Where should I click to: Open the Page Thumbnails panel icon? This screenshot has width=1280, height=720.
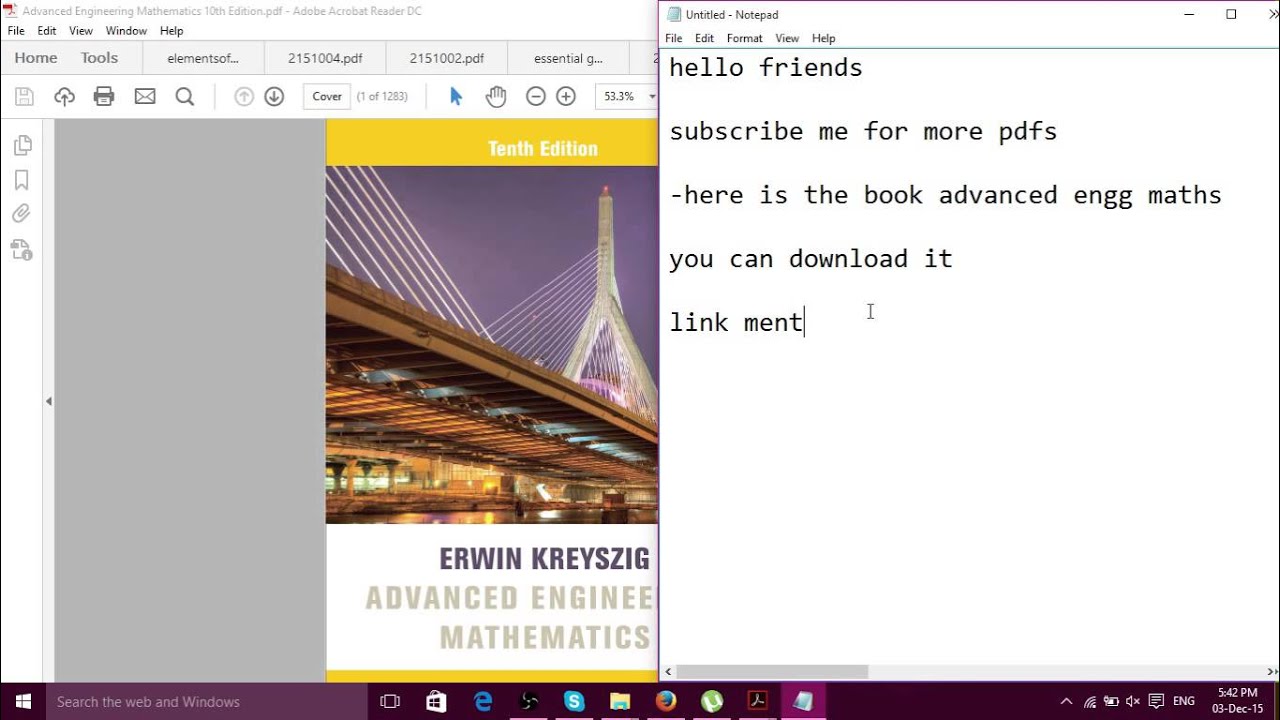point(22,146)
